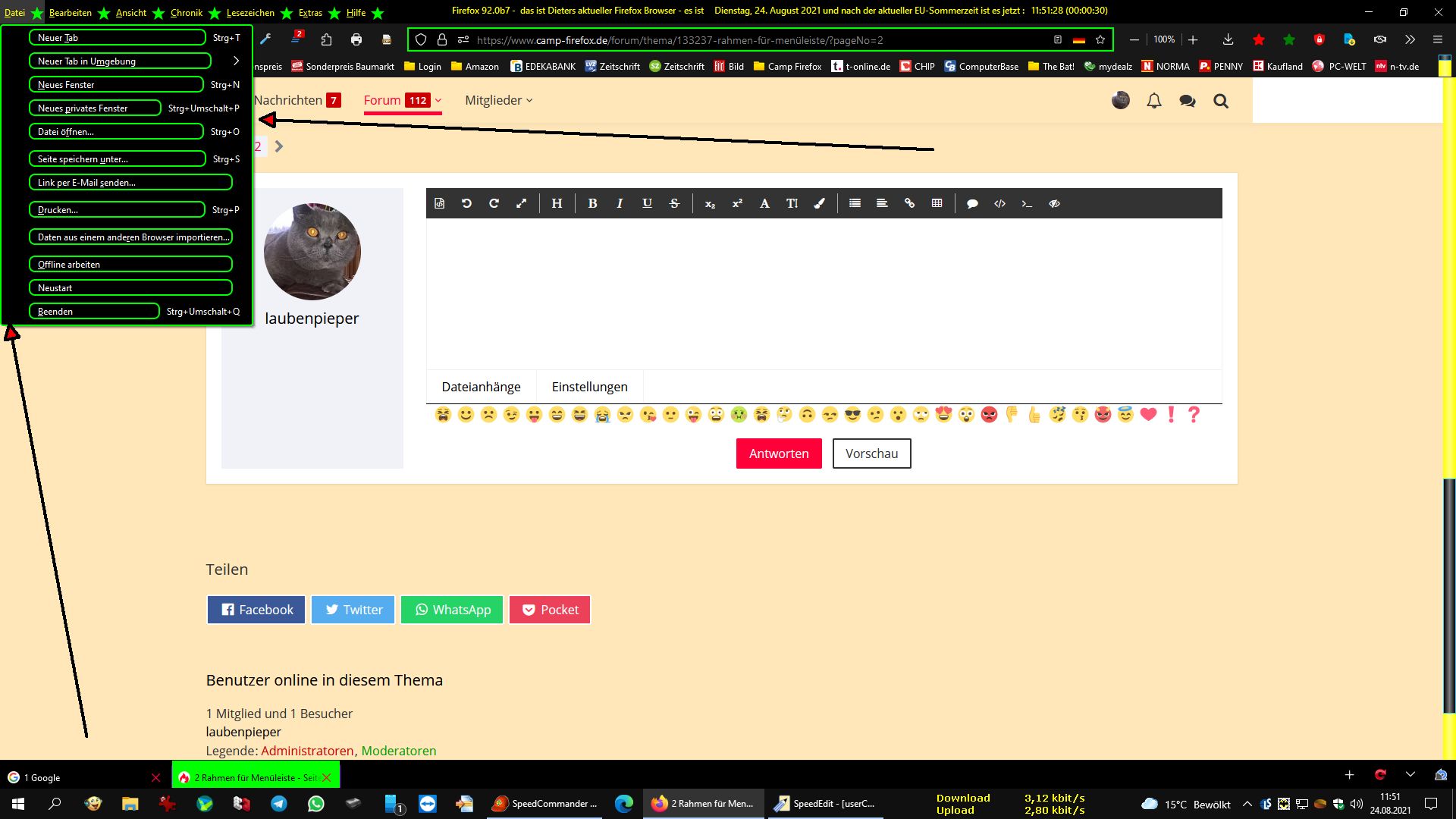Expand the Mitglieder dropdown
Image resolution: width=1456 pixels, height=819 pixels.
(498, 100)
